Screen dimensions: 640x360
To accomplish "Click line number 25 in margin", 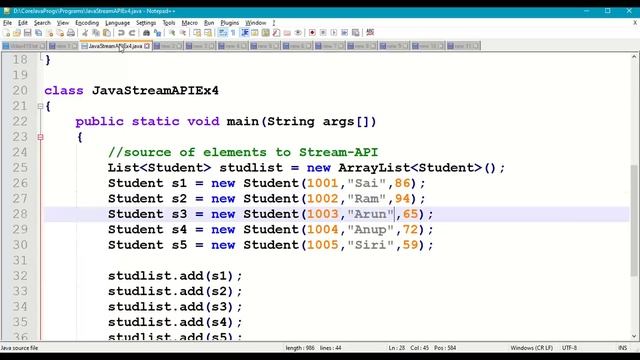I will [20, 168].
